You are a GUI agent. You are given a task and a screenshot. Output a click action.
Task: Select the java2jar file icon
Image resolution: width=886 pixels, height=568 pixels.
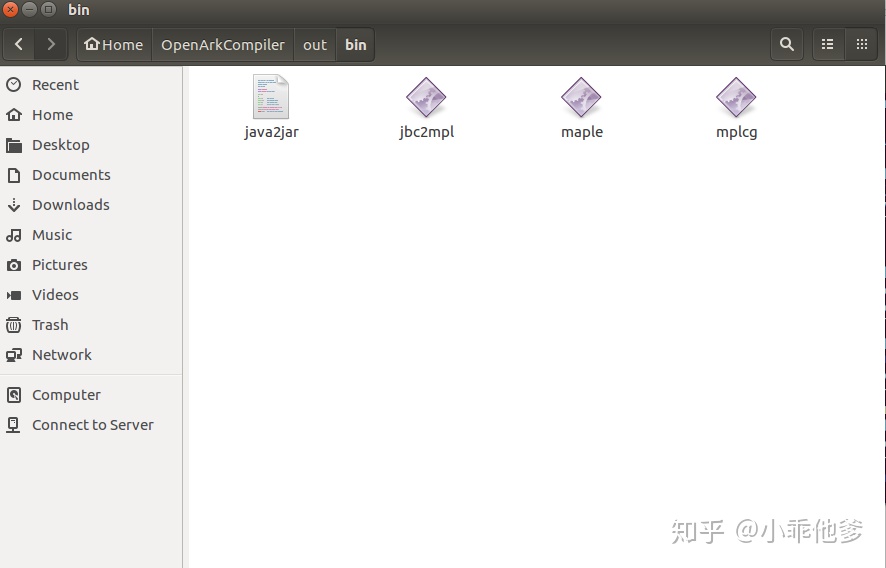[271, 97]
